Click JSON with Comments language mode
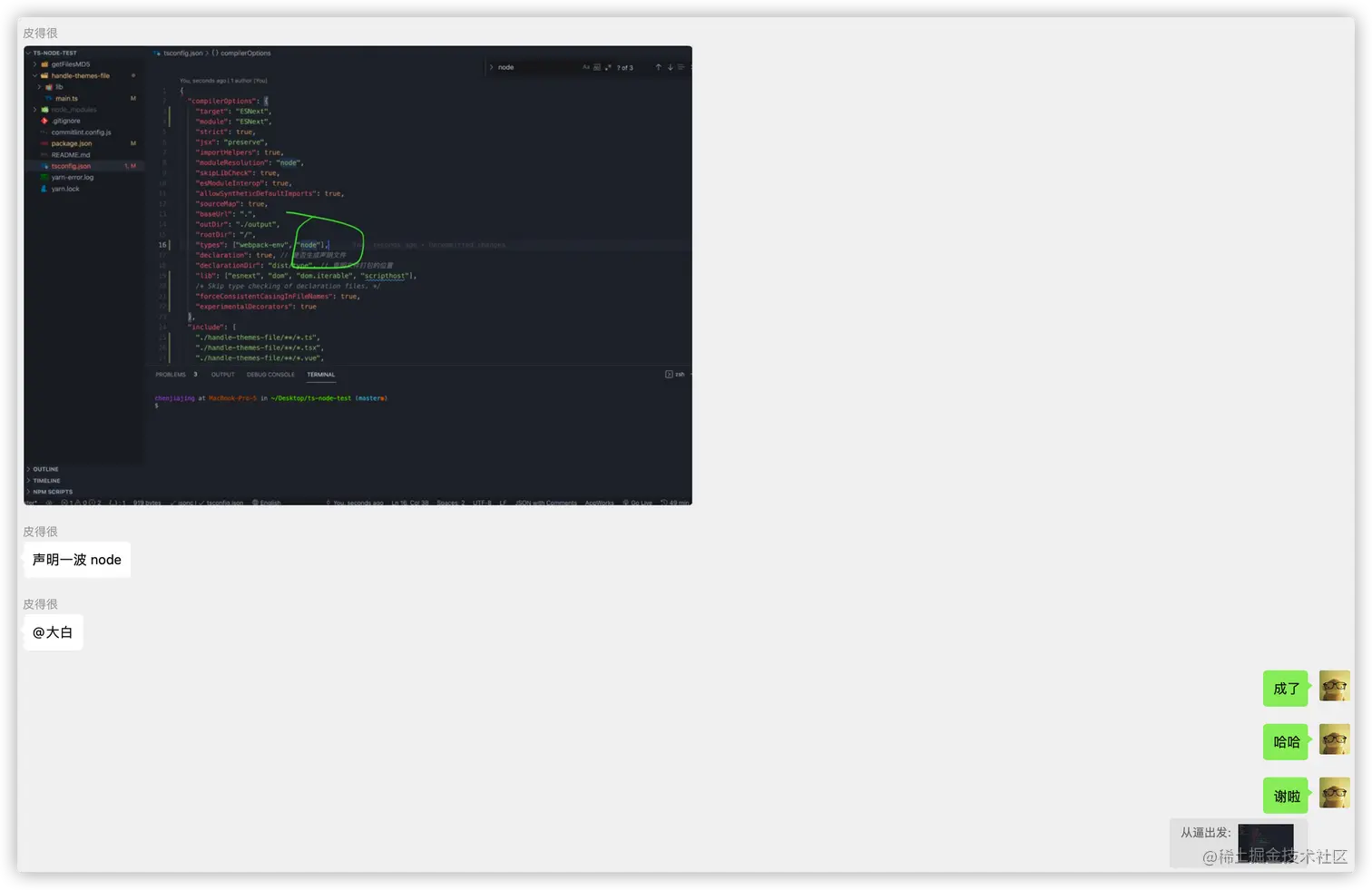The width and height of the screenshot is (1372, 890). pos(546,503)
